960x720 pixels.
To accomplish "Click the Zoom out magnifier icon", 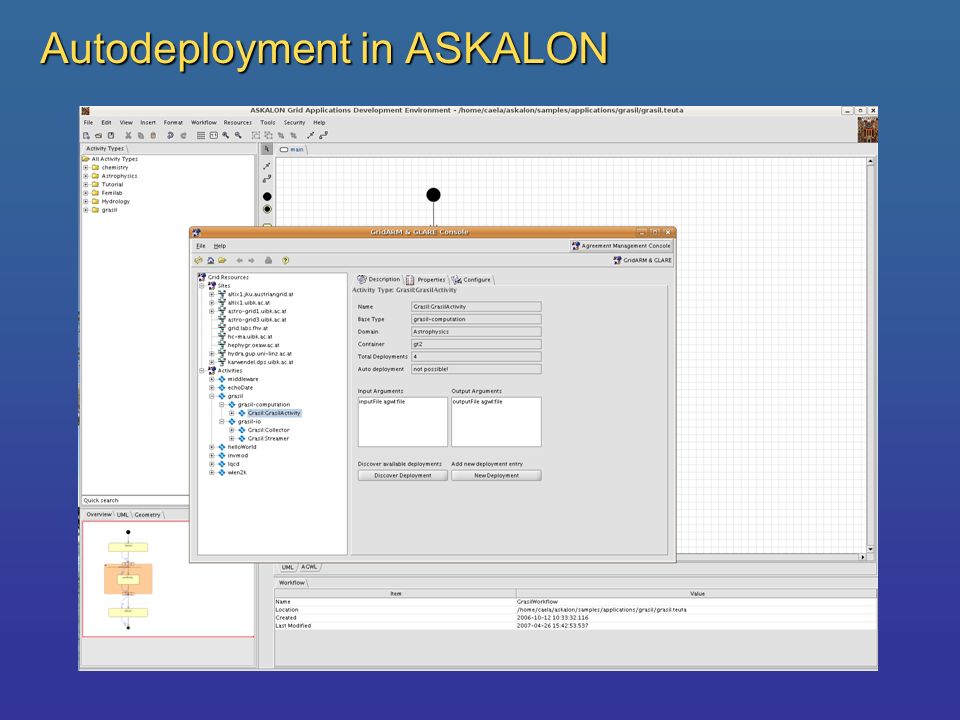I will 238,135.
